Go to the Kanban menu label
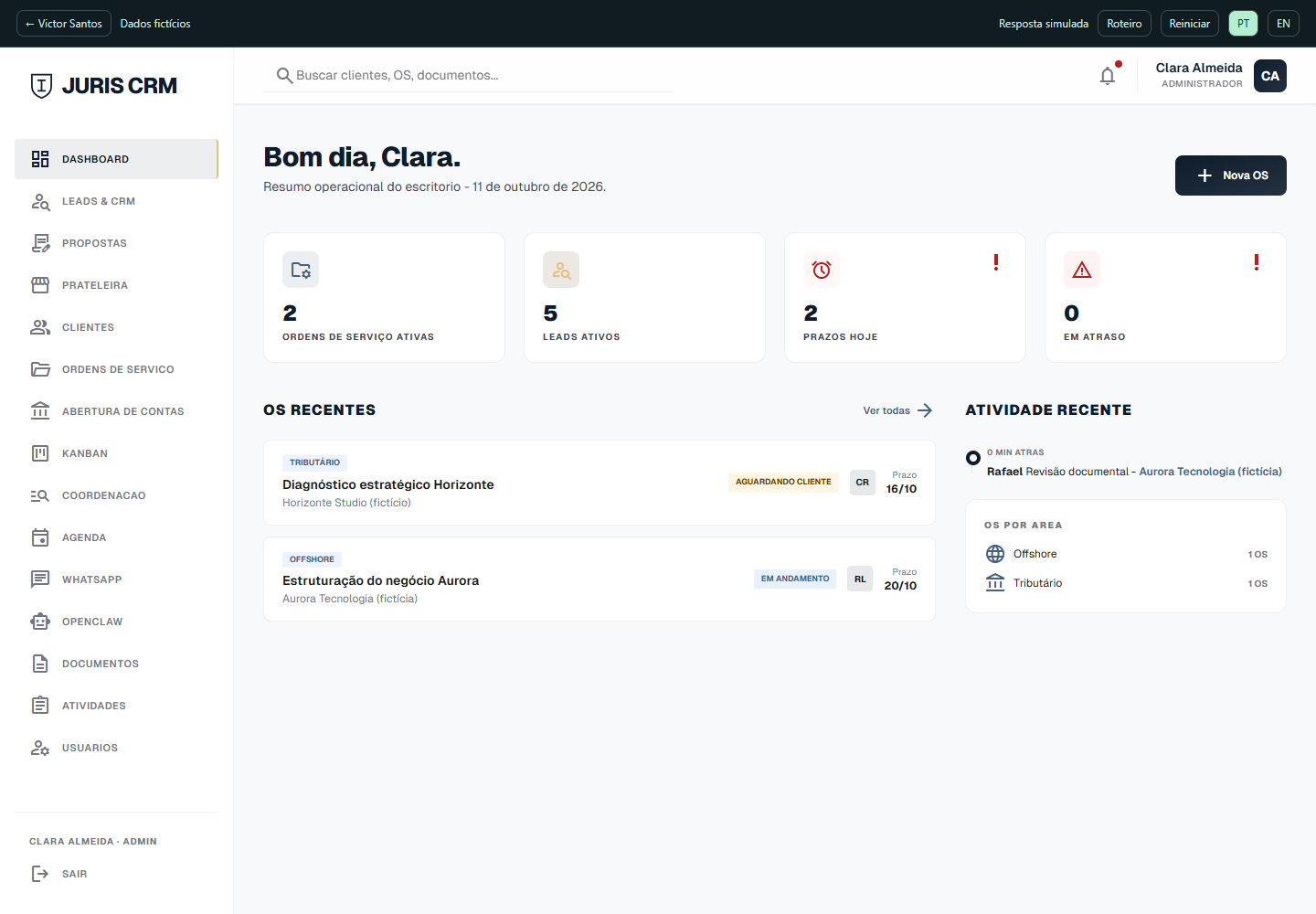The width and height of the screenshot is (1316, 914). (x=85, y=453)
